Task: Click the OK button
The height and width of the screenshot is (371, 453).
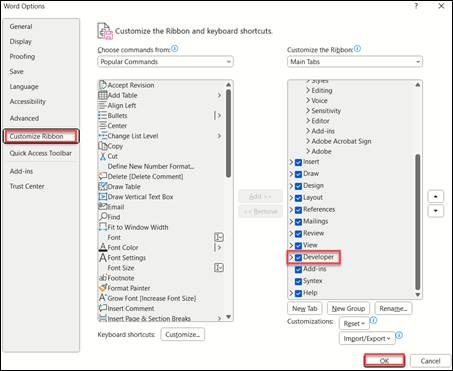Action: coord(384,361)
